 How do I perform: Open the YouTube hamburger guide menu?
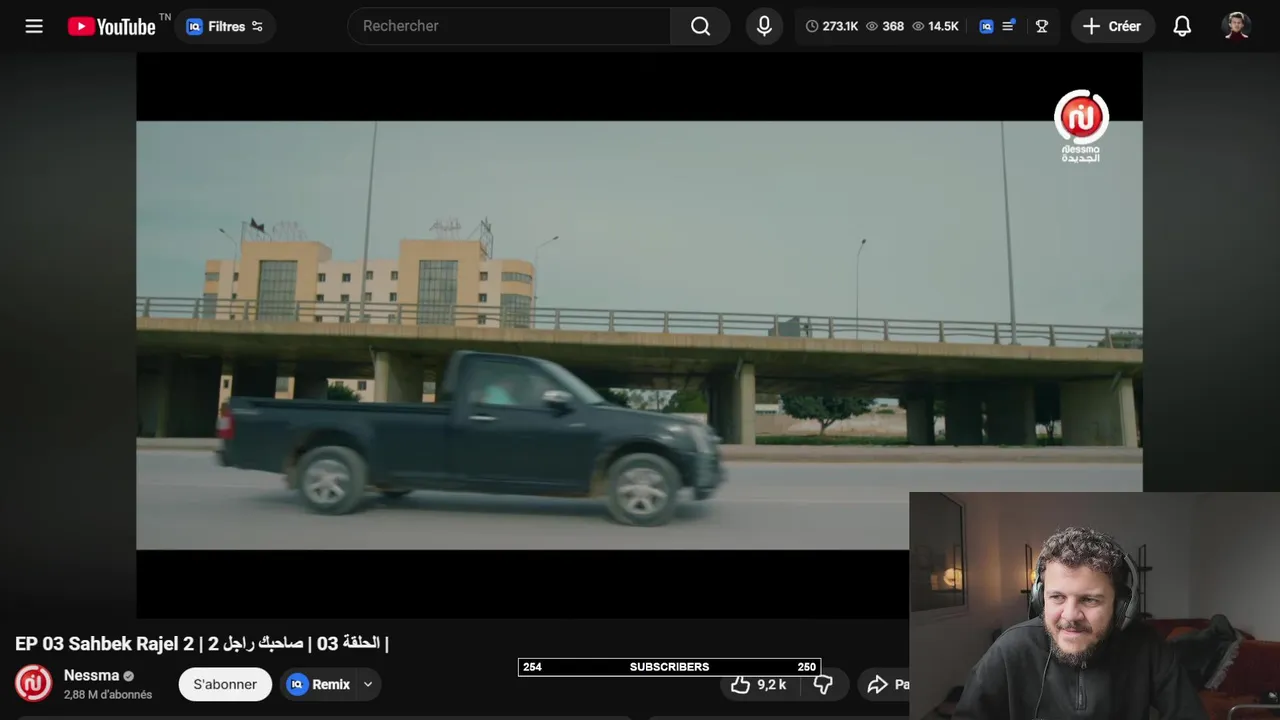pyautogui.click(x=34, y=26)
